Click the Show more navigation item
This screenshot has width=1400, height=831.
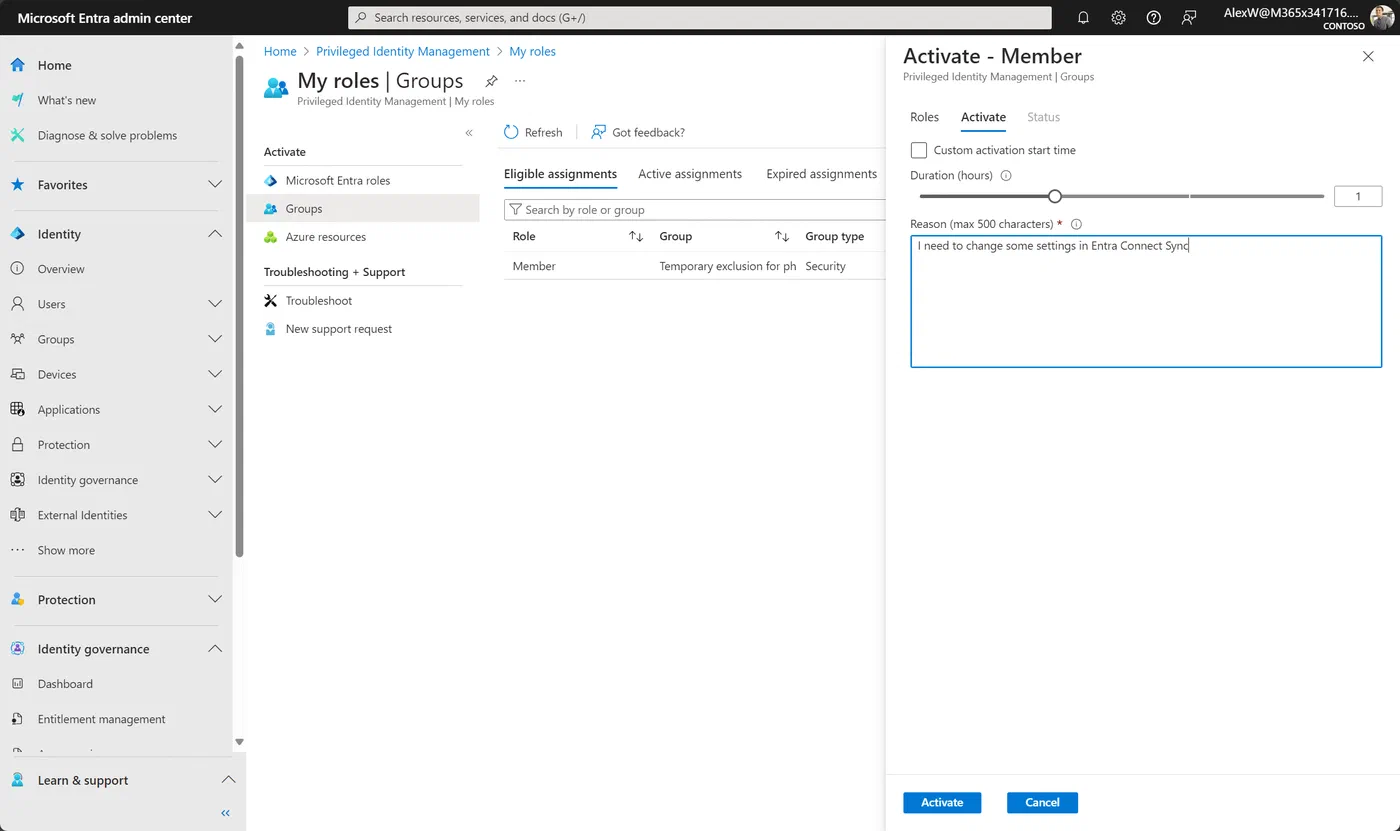pos(66,551)
